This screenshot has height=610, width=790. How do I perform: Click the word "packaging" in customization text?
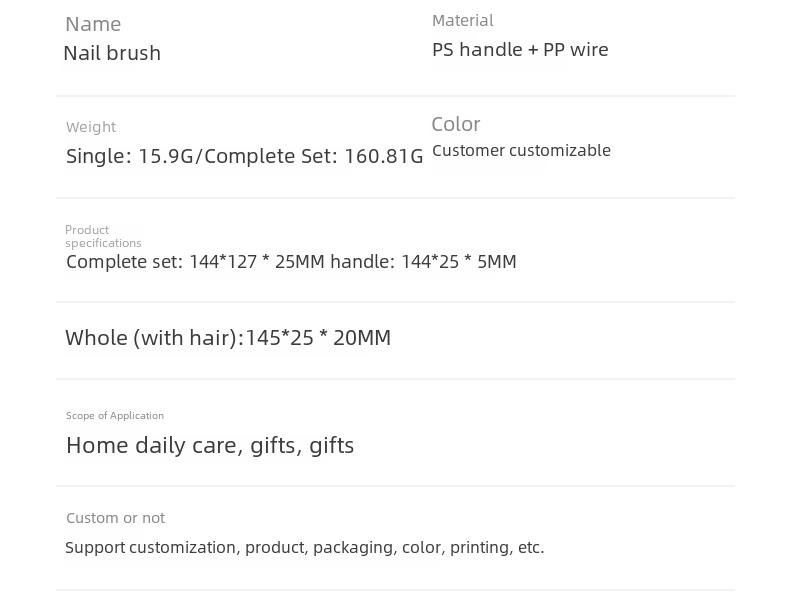coord(353,548)
